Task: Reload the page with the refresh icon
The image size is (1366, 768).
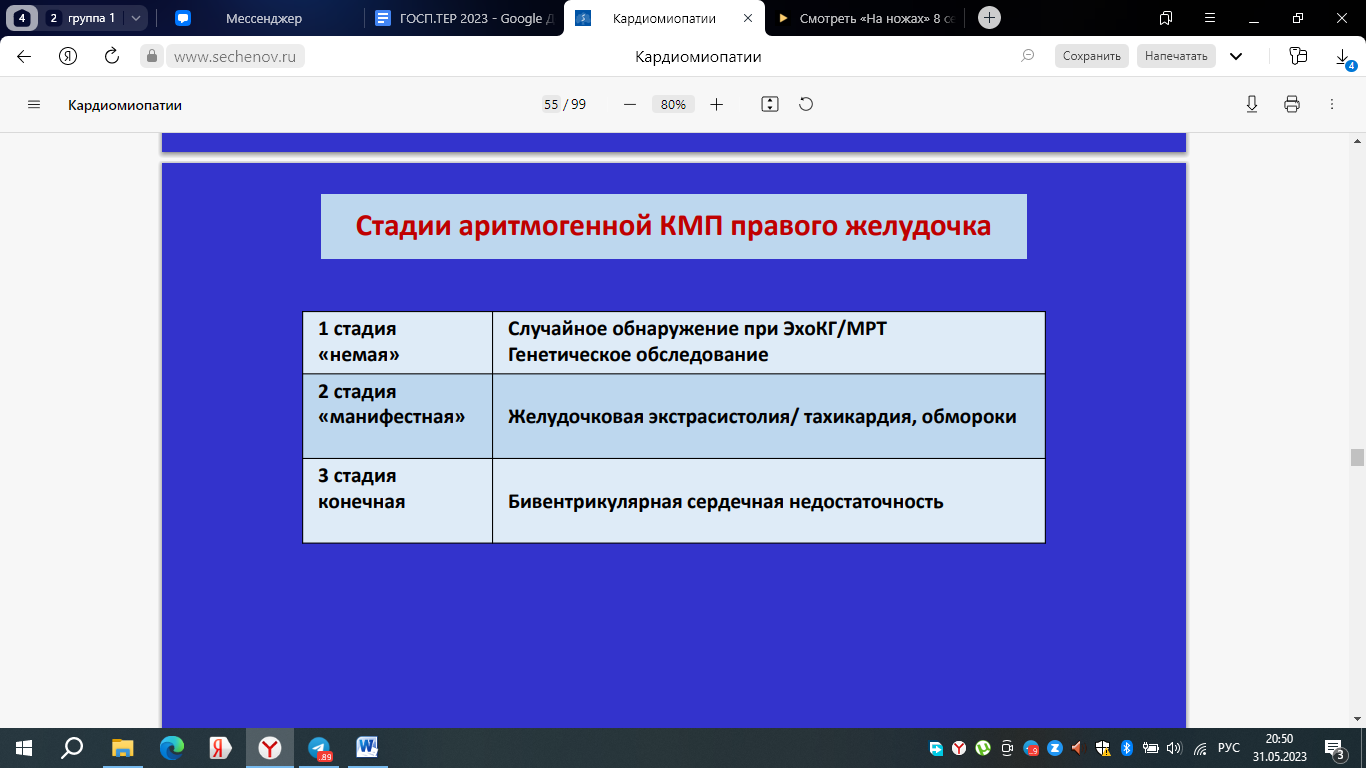Action: tap(112, 56)
